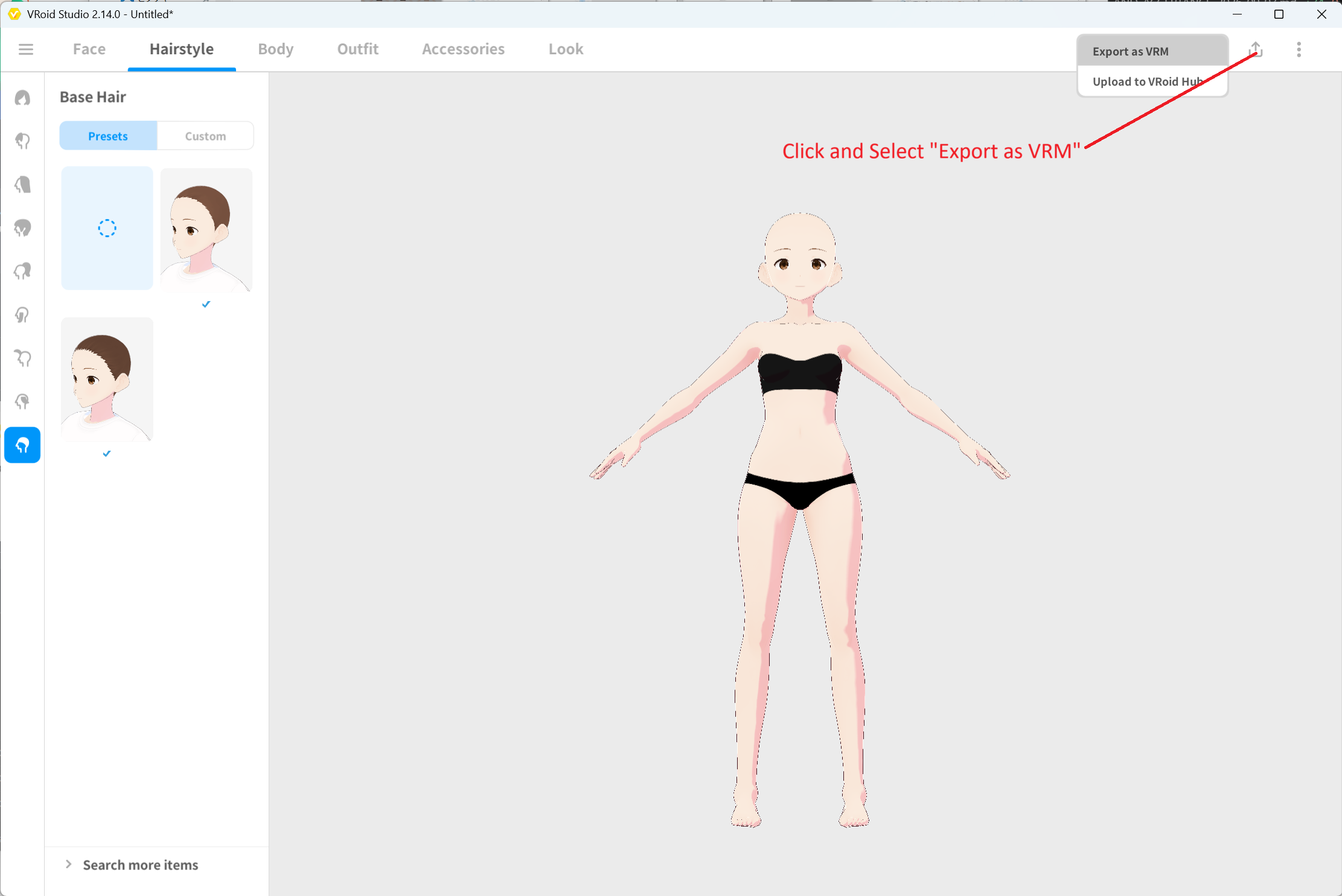Choose "Upload to VRoid Hub" menu entry
Viewport: 1342px width, 896px height.
1152,81
